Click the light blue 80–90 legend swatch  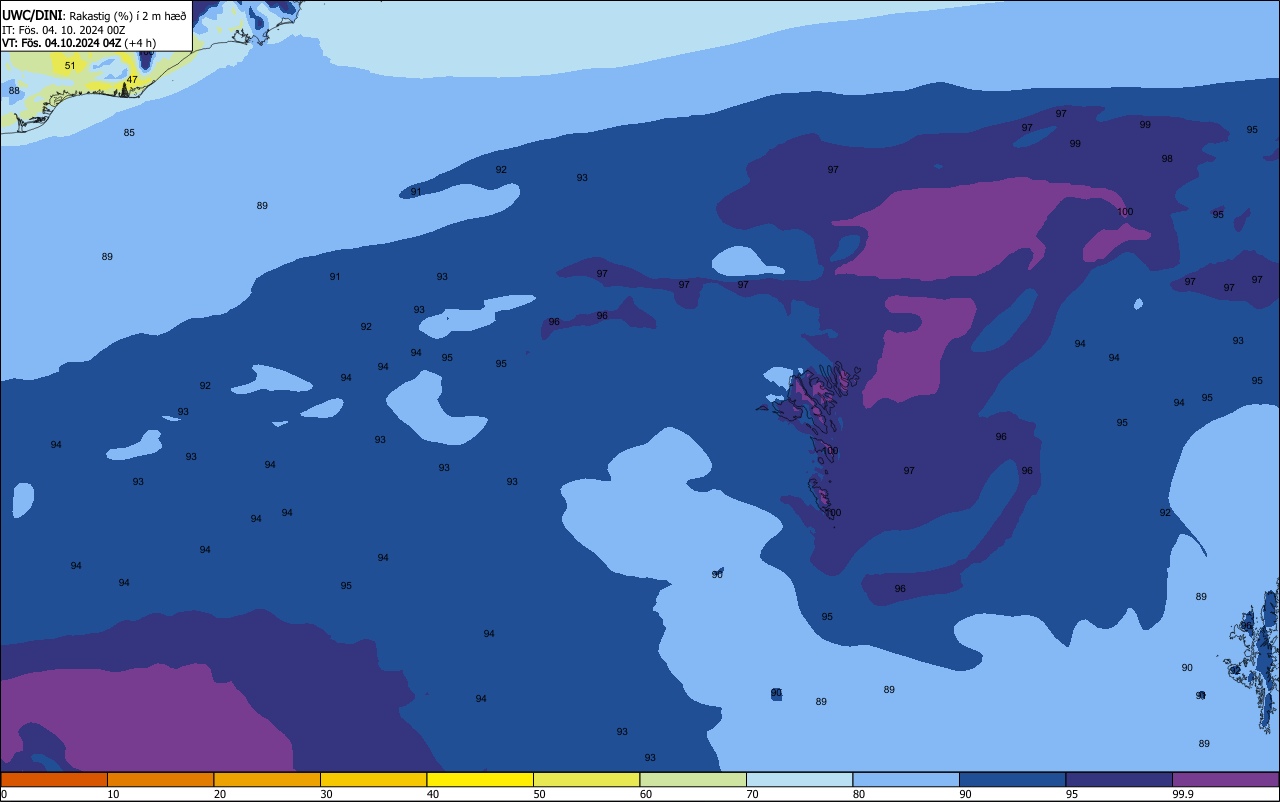(x=906, y=779)
